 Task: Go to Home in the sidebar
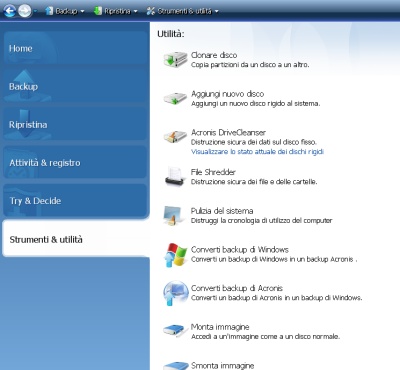[75, 48]
